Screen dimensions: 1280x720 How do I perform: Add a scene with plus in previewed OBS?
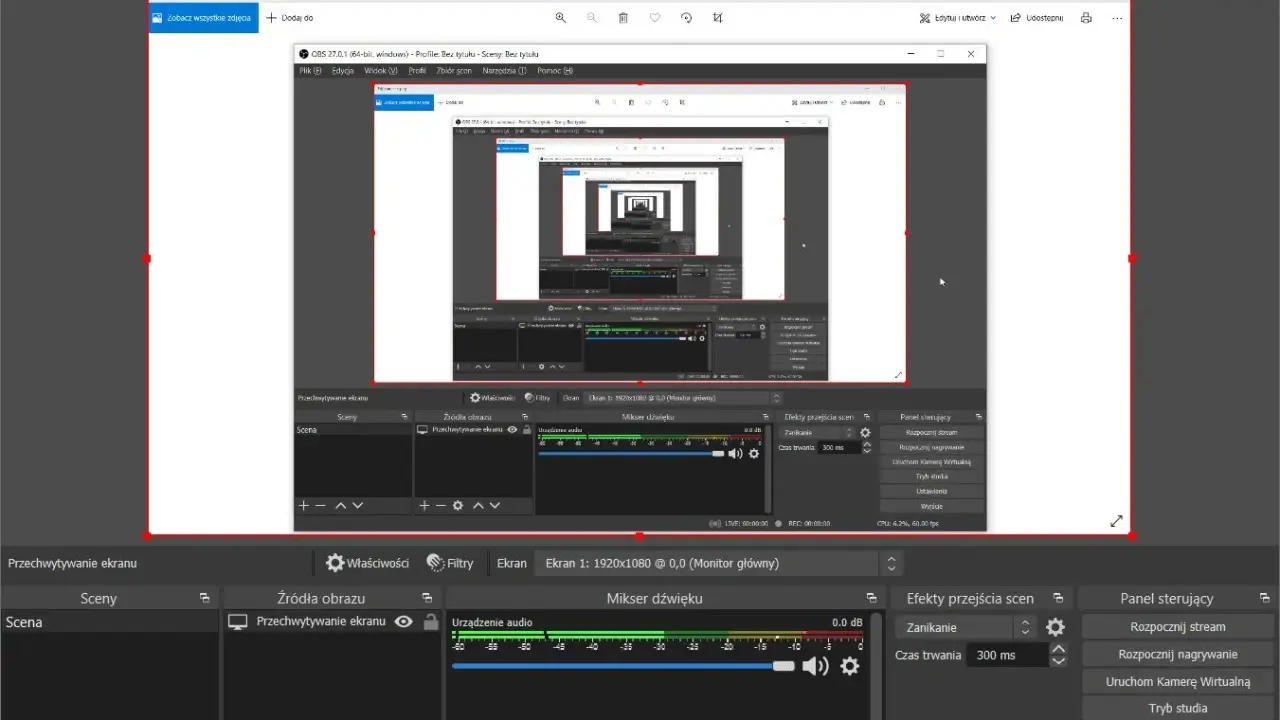coord(304,506)
